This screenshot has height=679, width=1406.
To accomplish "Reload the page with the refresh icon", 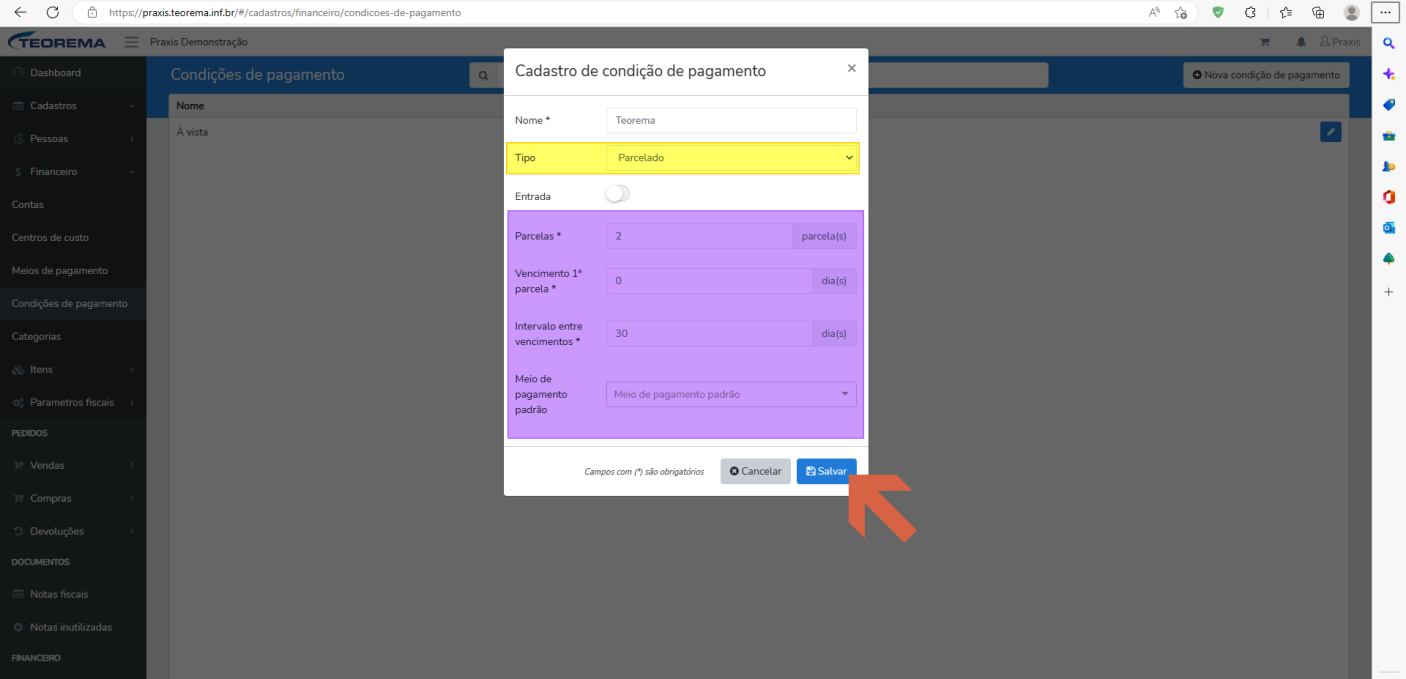I will click(x=52, y=13).
